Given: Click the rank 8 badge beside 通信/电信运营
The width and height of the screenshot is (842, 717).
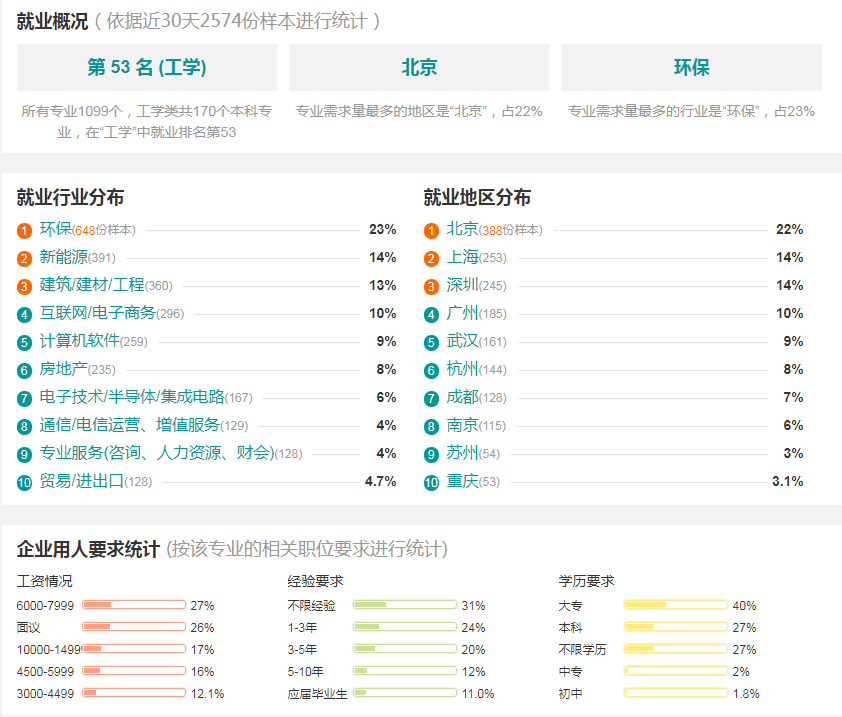Looking at the screenshot, I should click(x=24, y=427).
